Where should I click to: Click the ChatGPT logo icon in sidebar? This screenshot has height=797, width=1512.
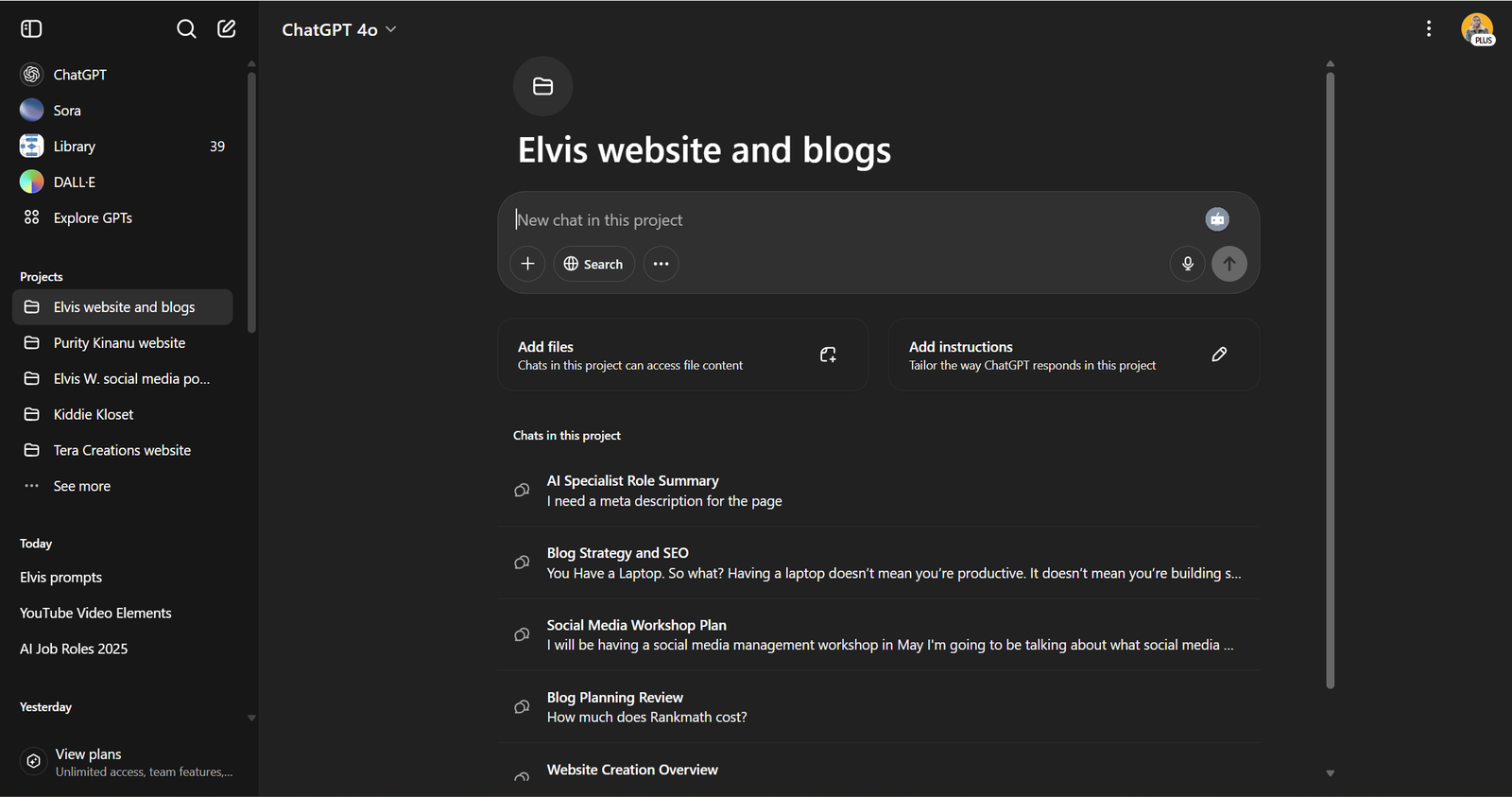coord(31,74)
